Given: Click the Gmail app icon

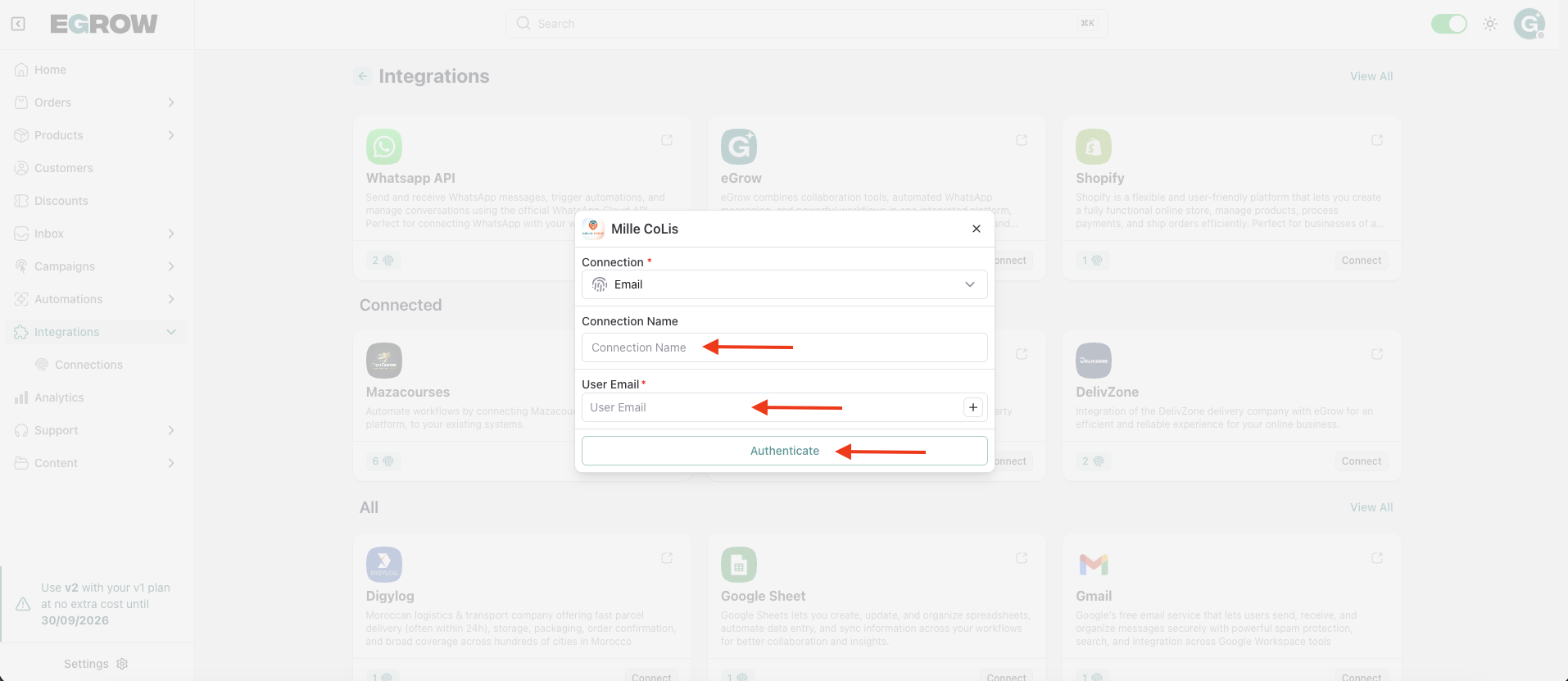Looking at the screenshot, I should [1094, 565].
